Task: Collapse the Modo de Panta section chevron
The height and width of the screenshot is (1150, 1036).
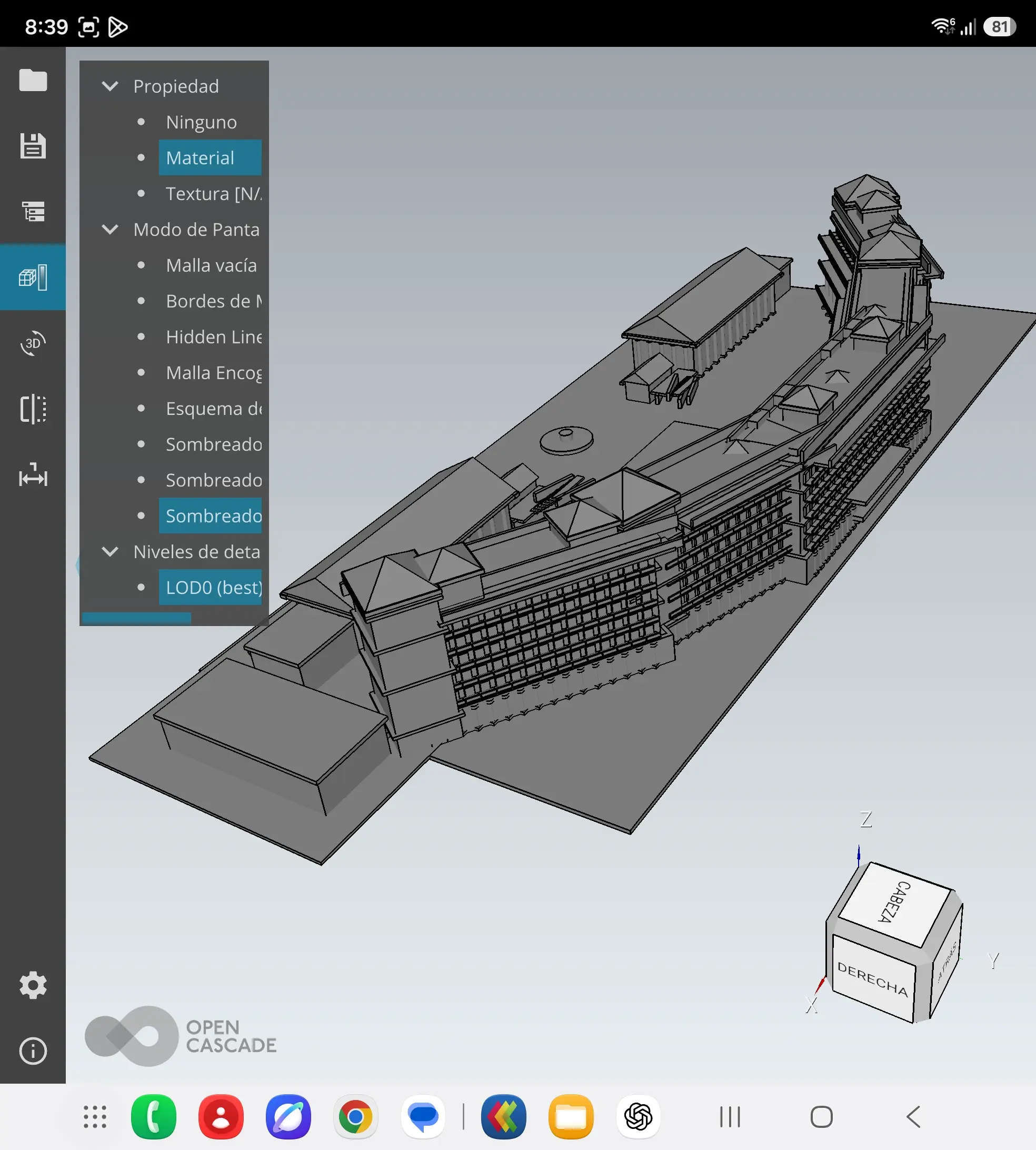Action: [110, 230]
